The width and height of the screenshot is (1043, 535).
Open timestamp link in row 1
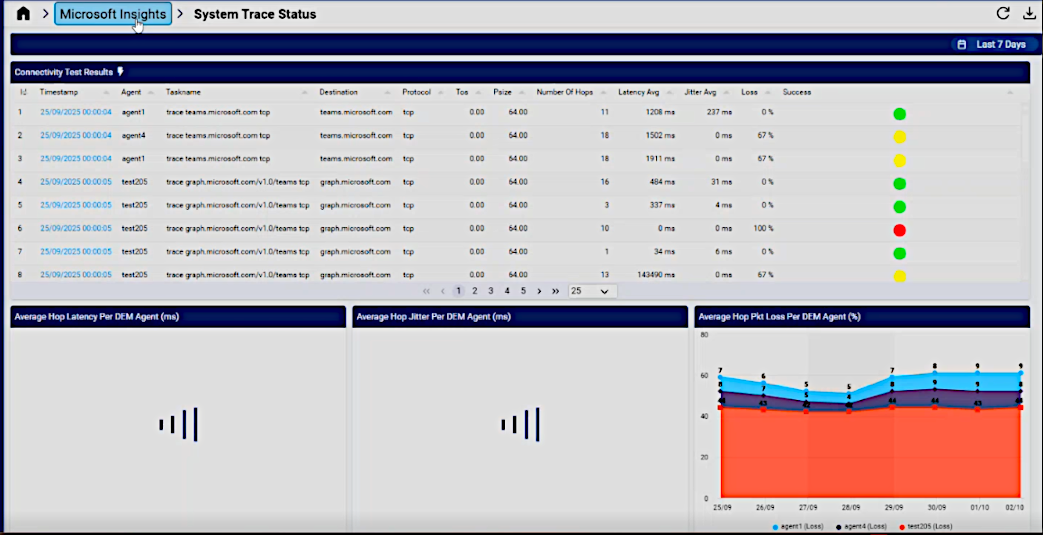(x=76, y=112)
